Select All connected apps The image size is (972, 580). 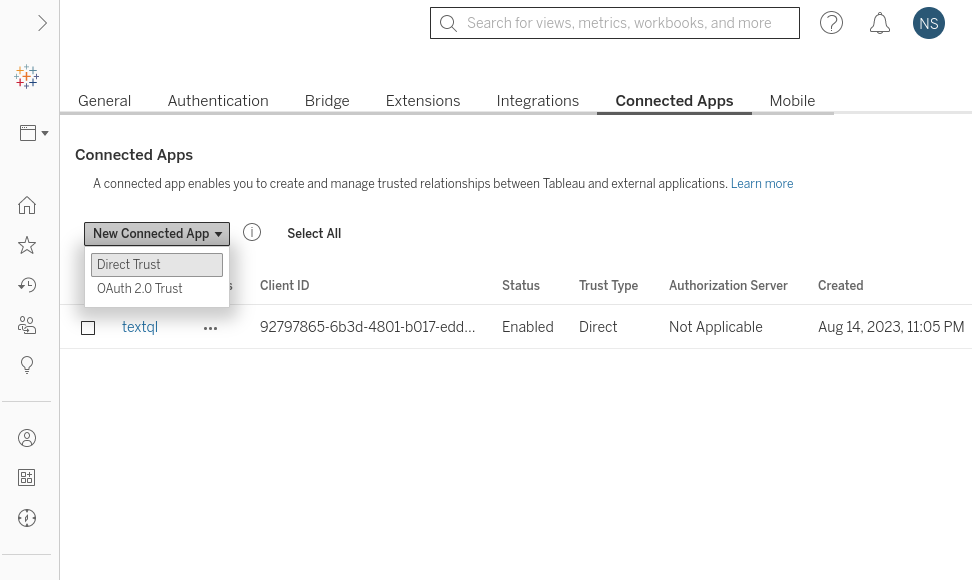[313, 233]
